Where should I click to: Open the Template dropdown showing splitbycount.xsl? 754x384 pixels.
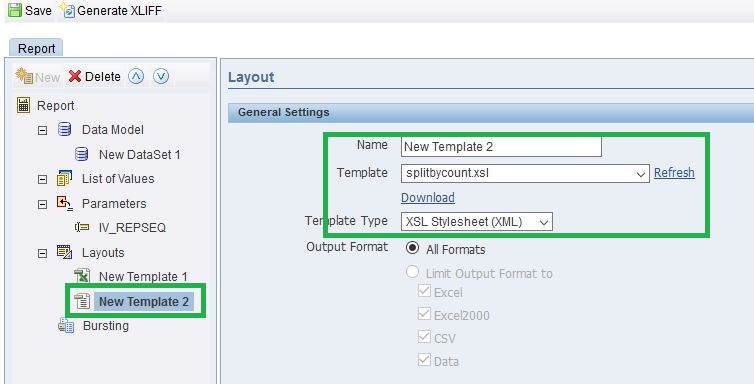[525, 173]
